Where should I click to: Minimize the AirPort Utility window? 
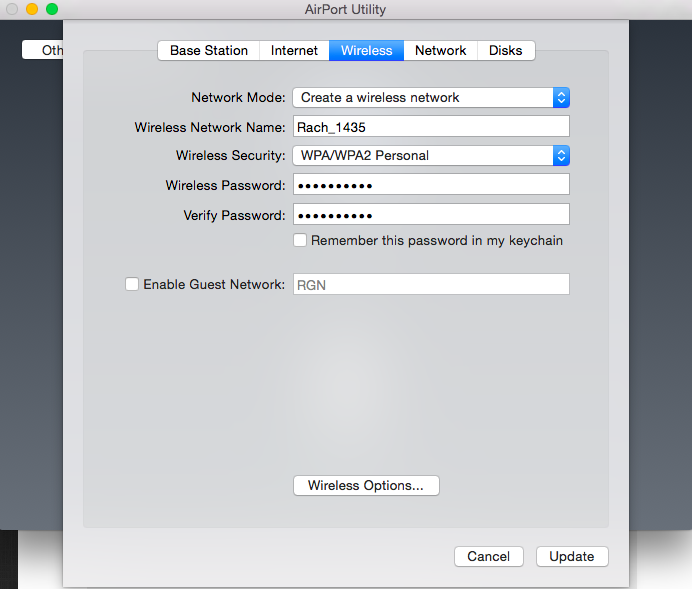click(32, 9)
